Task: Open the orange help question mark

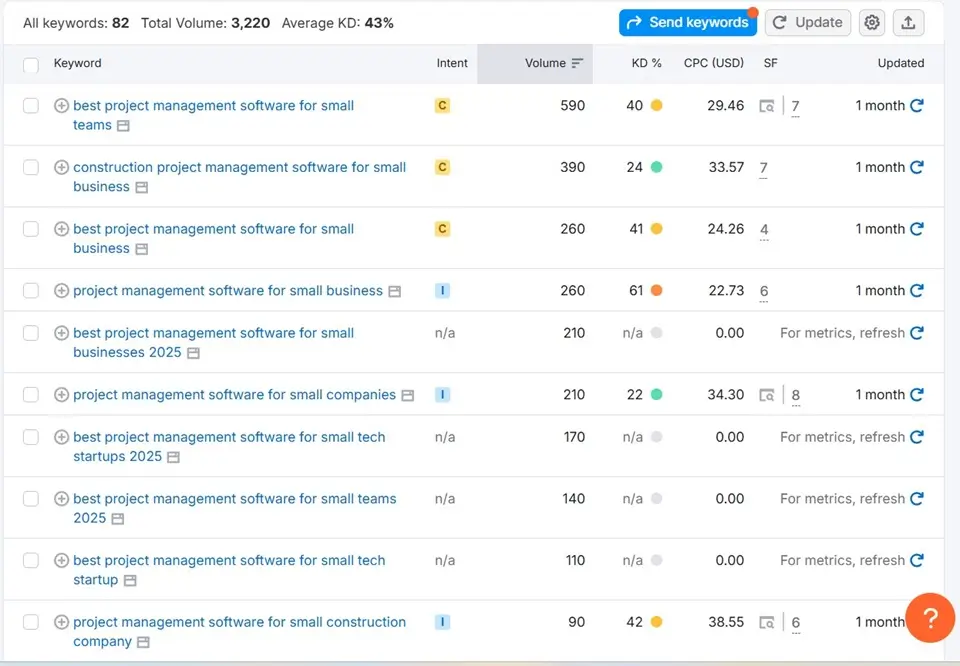Action: (x=930, y=618)
